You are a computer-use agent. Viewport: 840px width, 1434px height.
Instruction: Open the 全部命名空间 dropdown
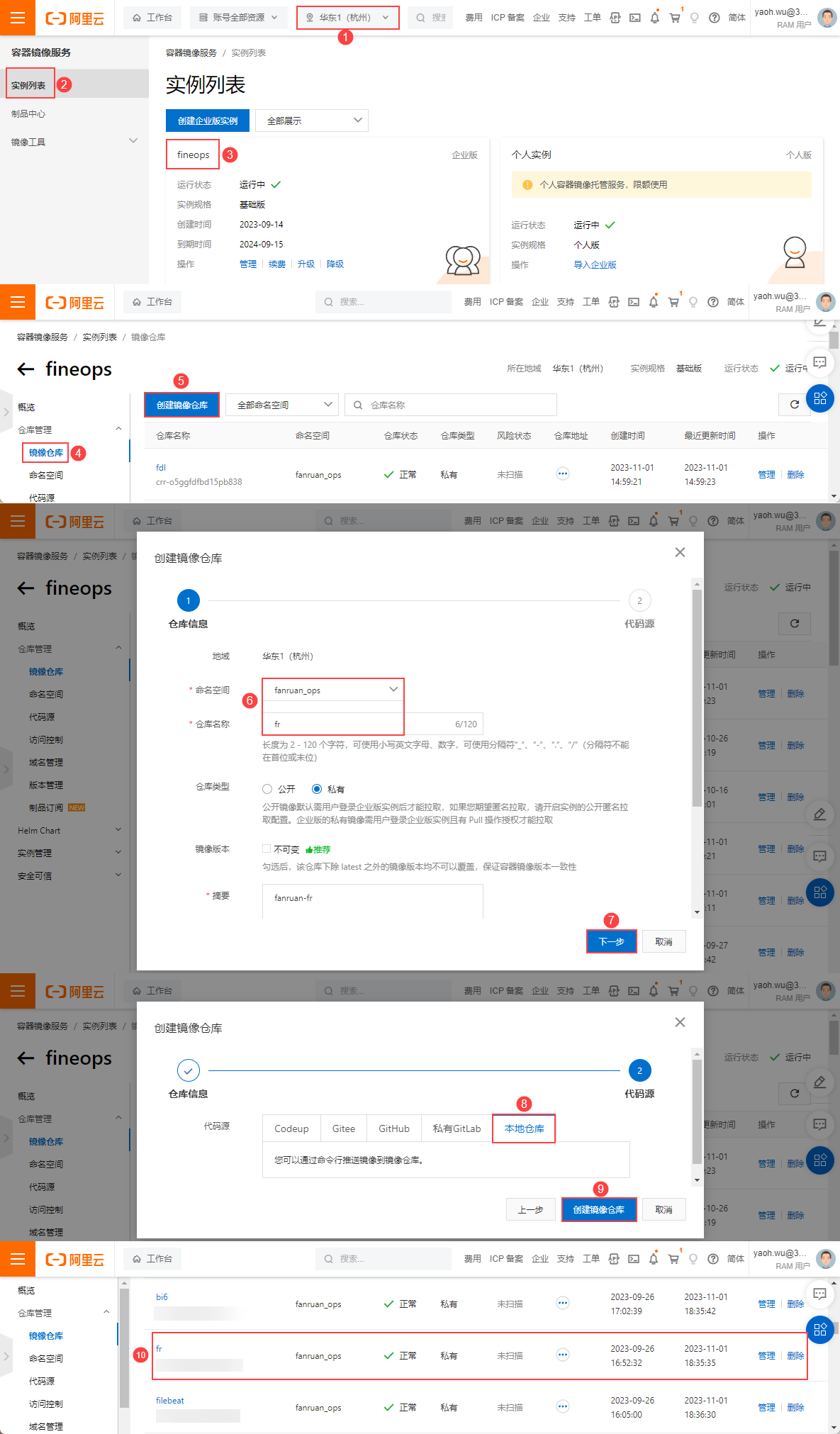point(282,405)
